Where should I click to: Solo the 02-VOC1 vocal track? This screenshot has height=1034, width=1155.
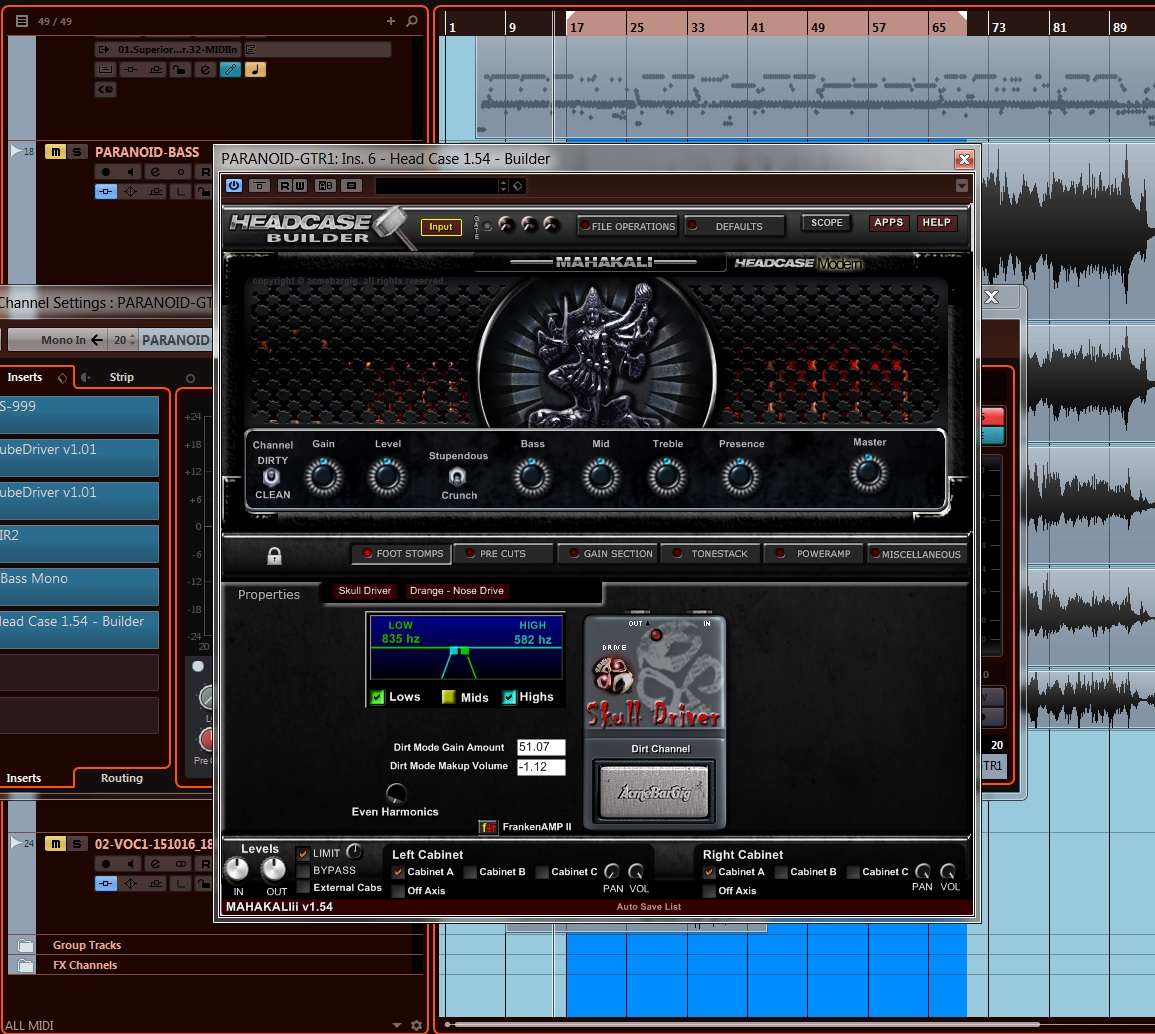[x=77, y=844]
